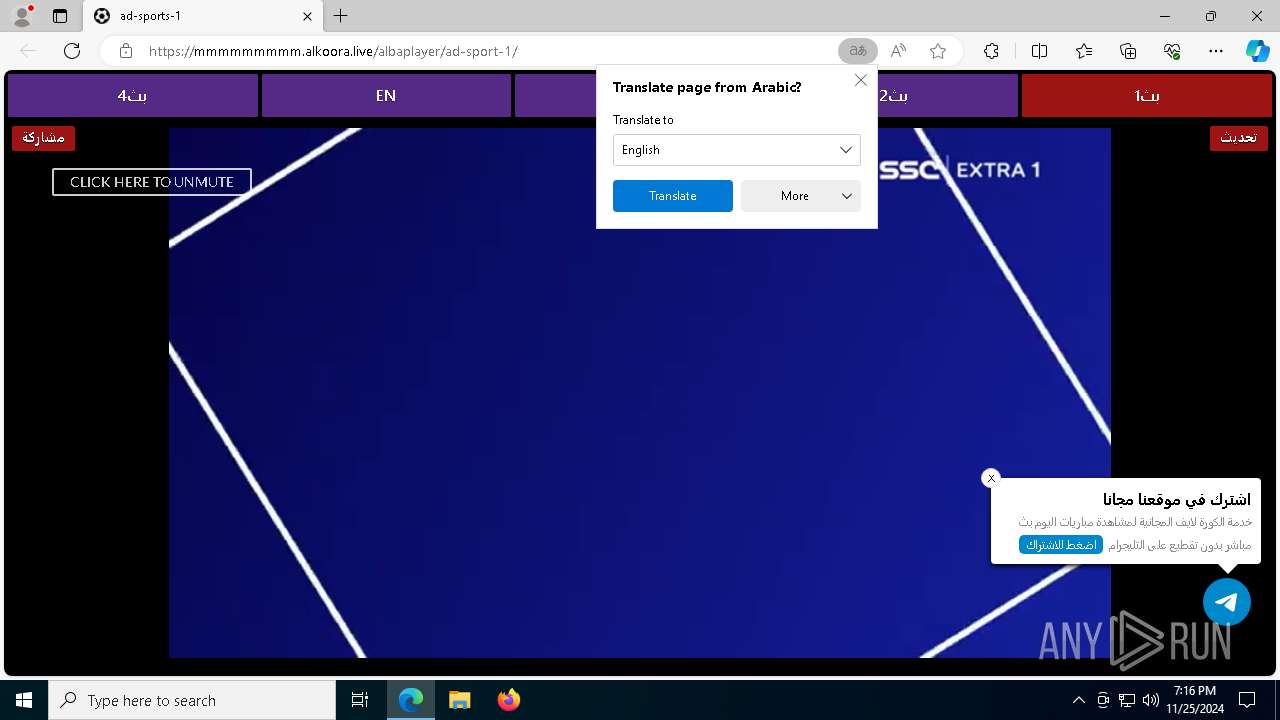This screenshot has width=1280, height=720.
Task: Dismiss the Telegram subscription popup
Action: coord(991,478)
